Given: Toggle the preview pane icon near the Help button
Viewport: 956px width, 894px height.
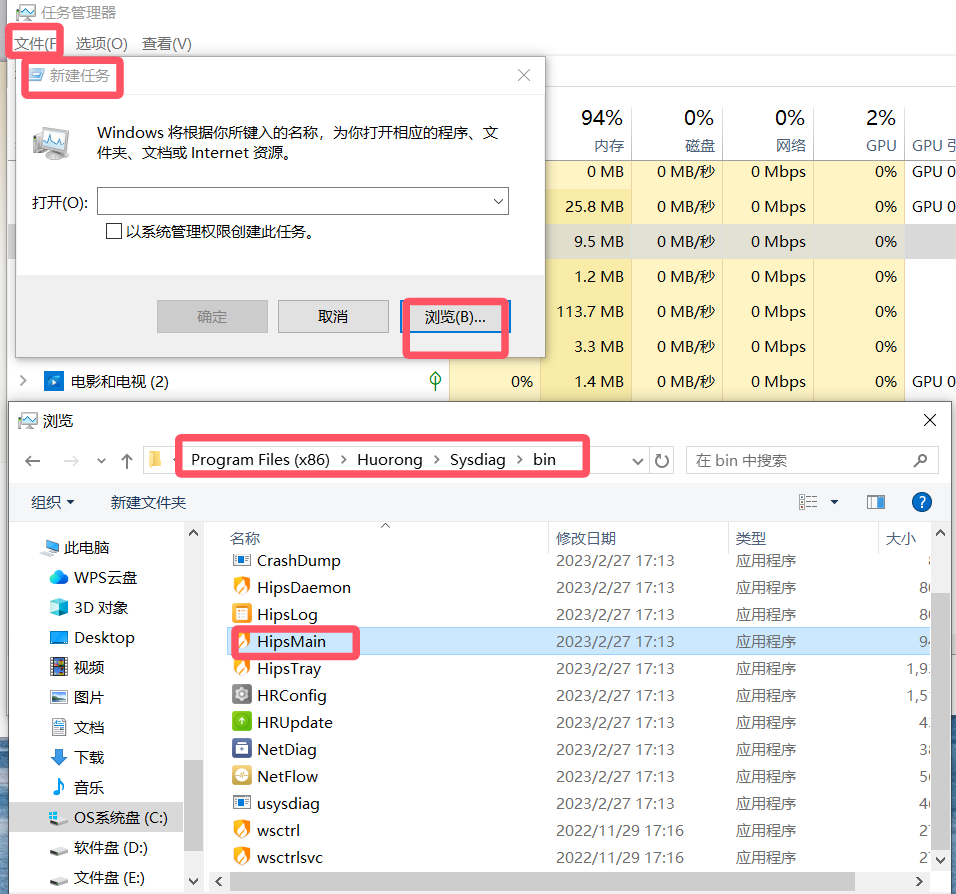Looking at the screenshot, I should [x=876, y=501].
